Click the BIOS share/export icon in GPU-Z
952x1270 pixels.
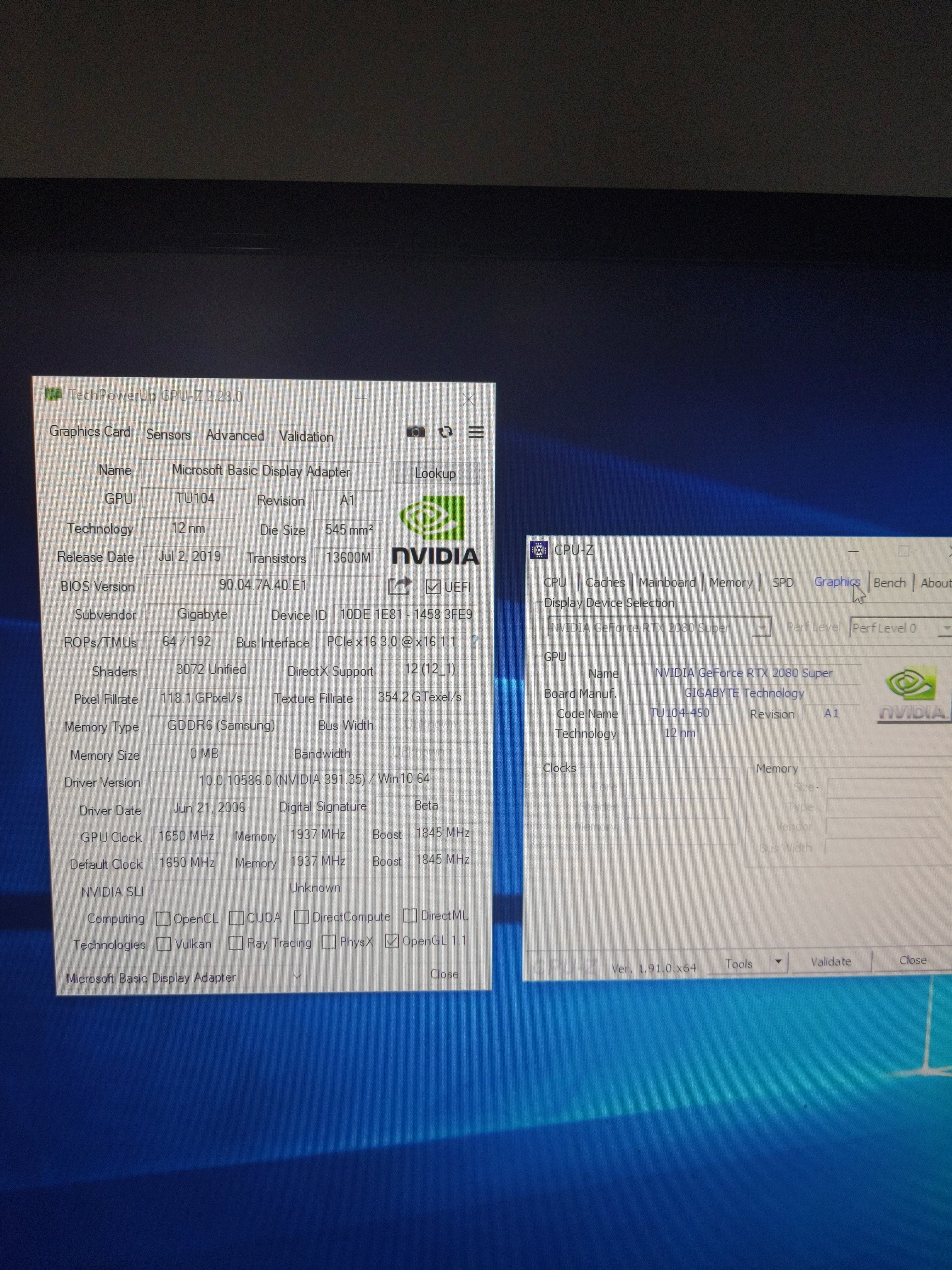(x=399, y=586)
